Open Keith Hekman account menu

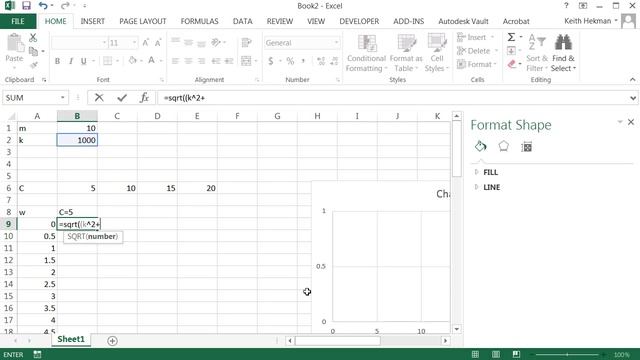[590, 21]
